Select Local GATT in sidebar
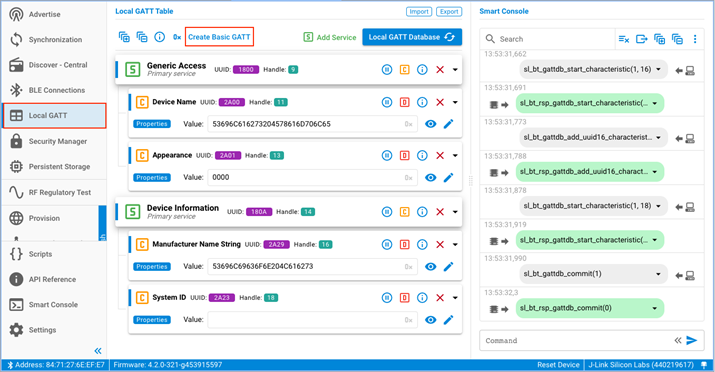715x372 pixels. pyautogui.click(x=54, y=116)
